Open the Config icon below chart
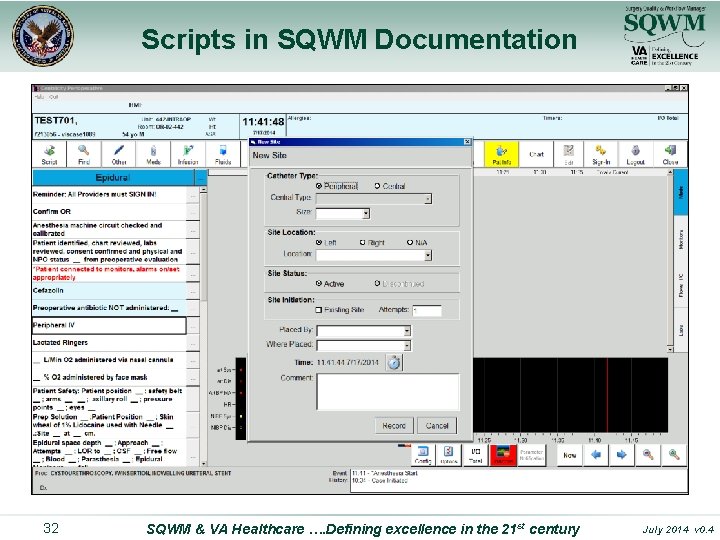 coord(423,455)
